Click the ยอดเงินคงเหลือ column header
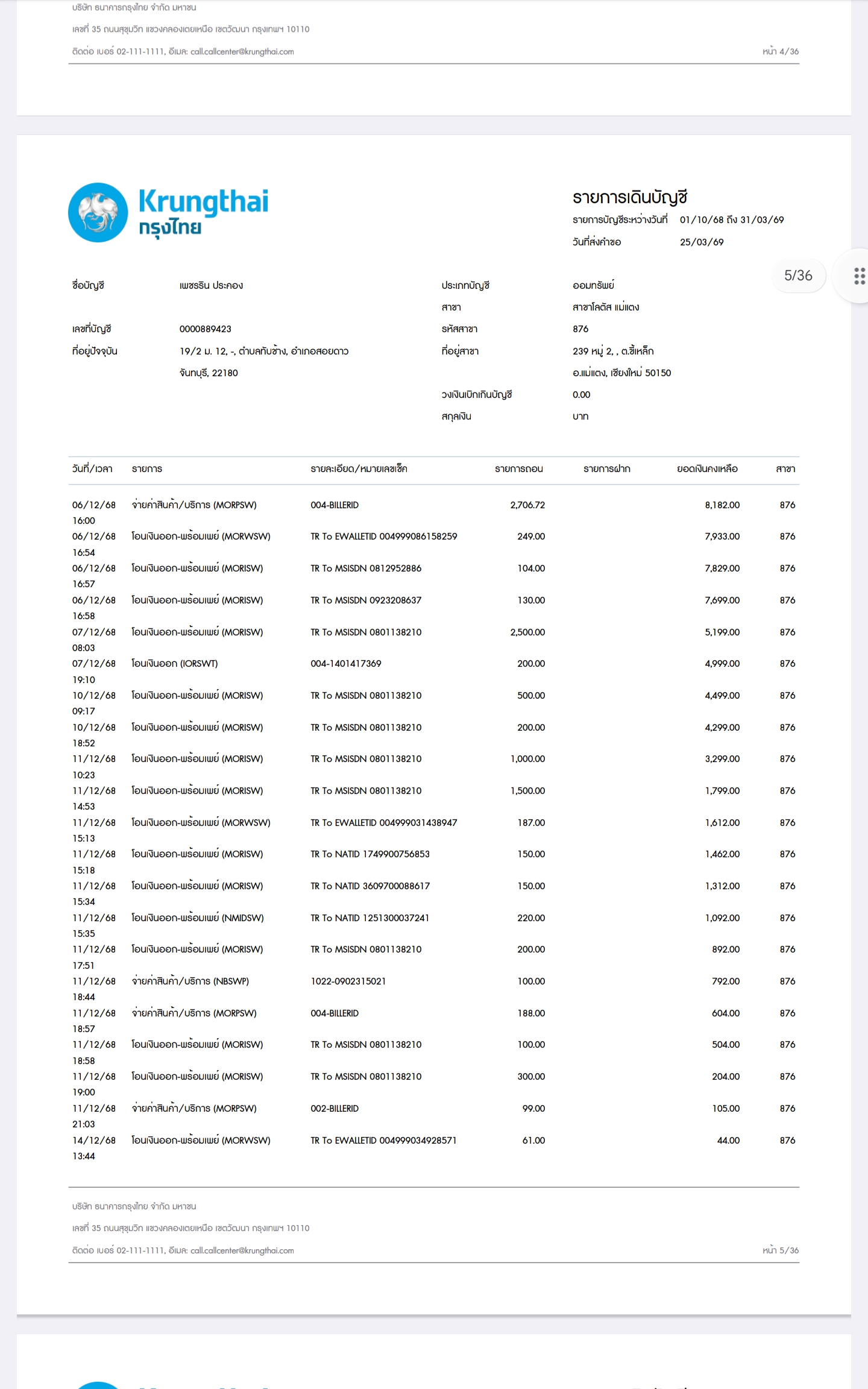Viewport: 868px width, 1389px height. coord(706,469)
